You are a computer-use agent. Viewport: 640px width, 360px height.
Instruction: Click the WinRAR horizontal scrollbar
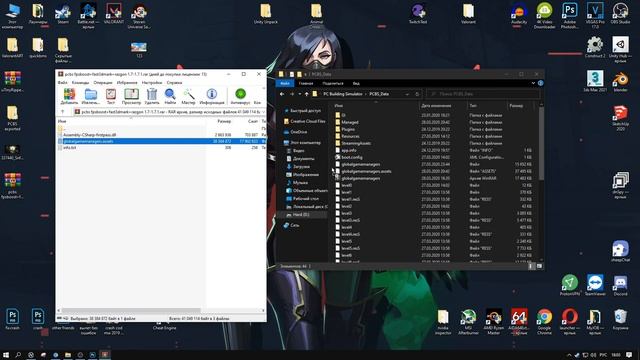click(131, 311)
